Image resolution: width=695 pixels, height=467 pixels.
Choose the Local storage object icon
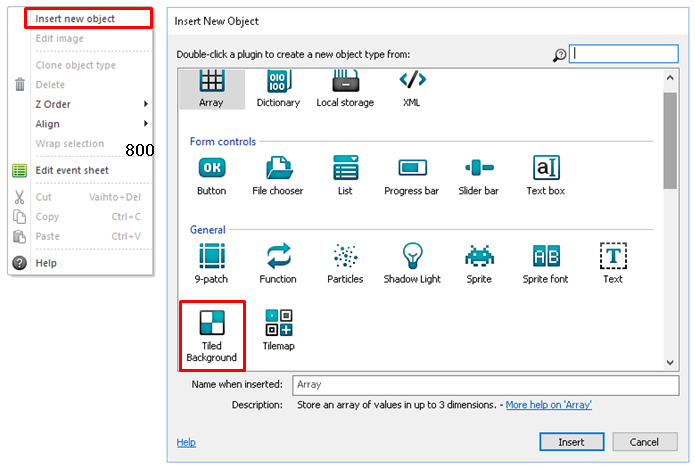[x=345, y=82]
